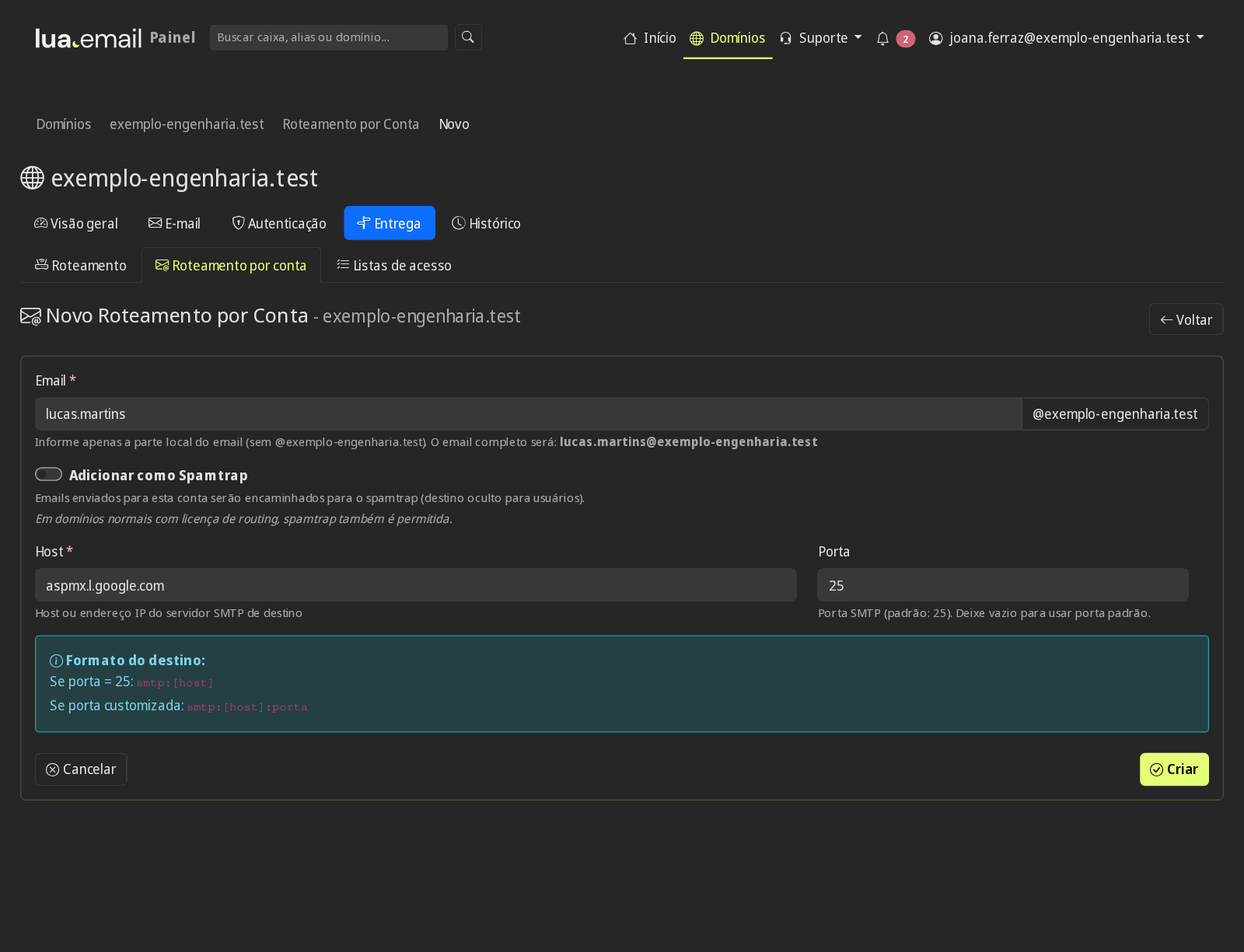This screenshot has height=952, width=1244.
Task: Select the Autenticação tab
Action: click(279, 223)
